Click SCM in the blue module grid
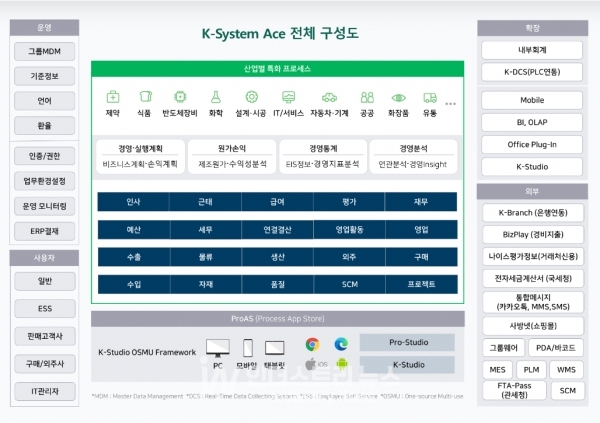Screen dimensions: 600x423 pos(349,284)
